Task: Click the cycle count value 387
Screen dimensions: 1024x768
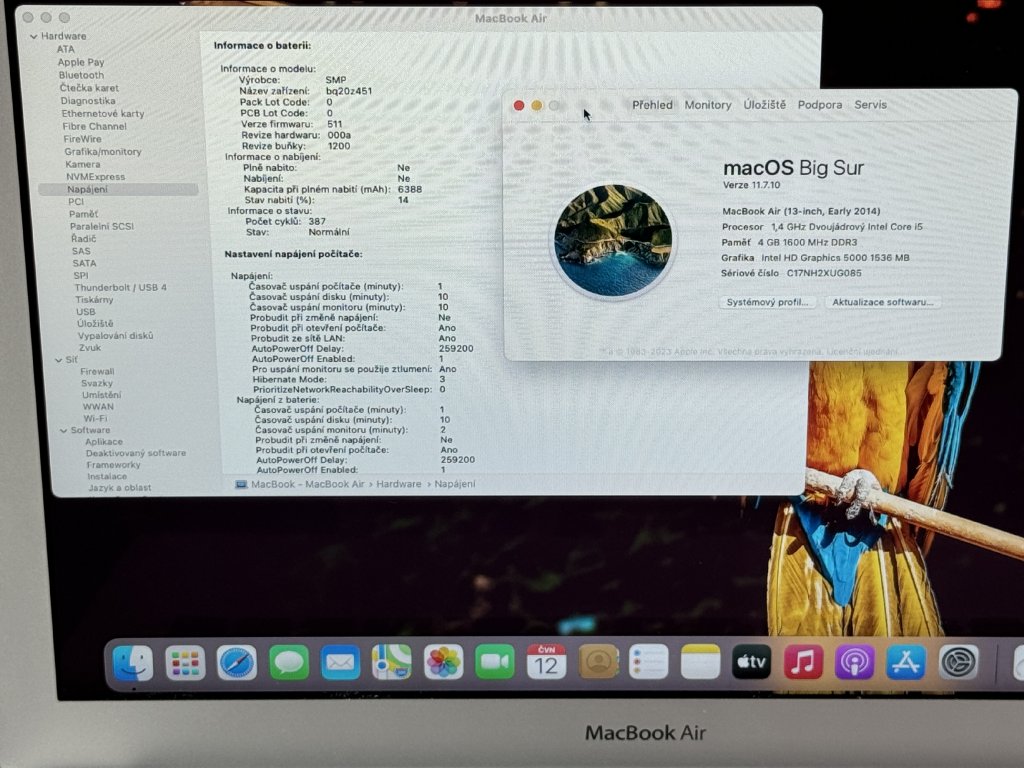Action: click(317, 221)
